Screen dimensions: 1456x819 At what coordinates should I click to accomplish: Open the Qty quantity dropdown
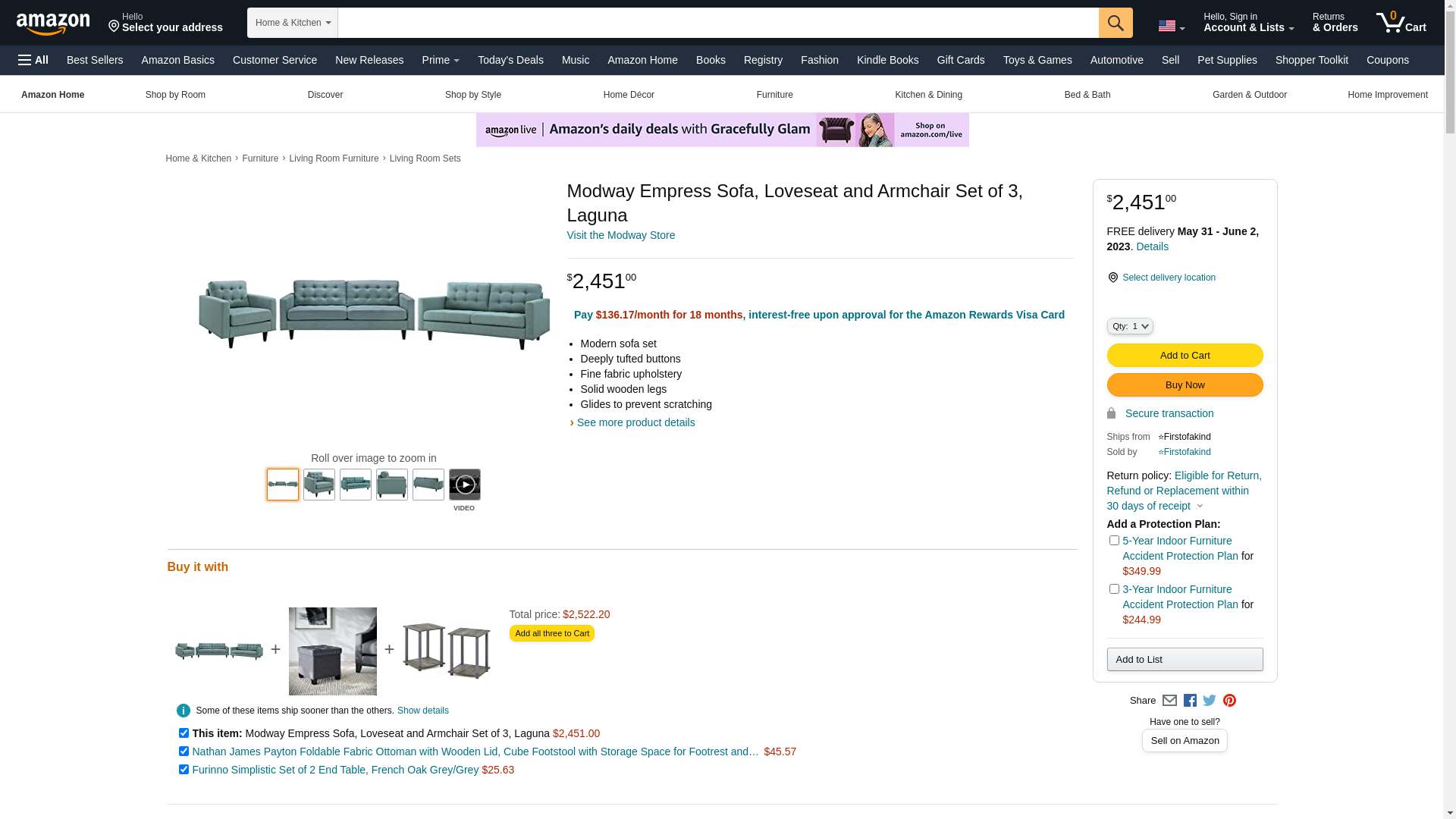pos(1130,326)
